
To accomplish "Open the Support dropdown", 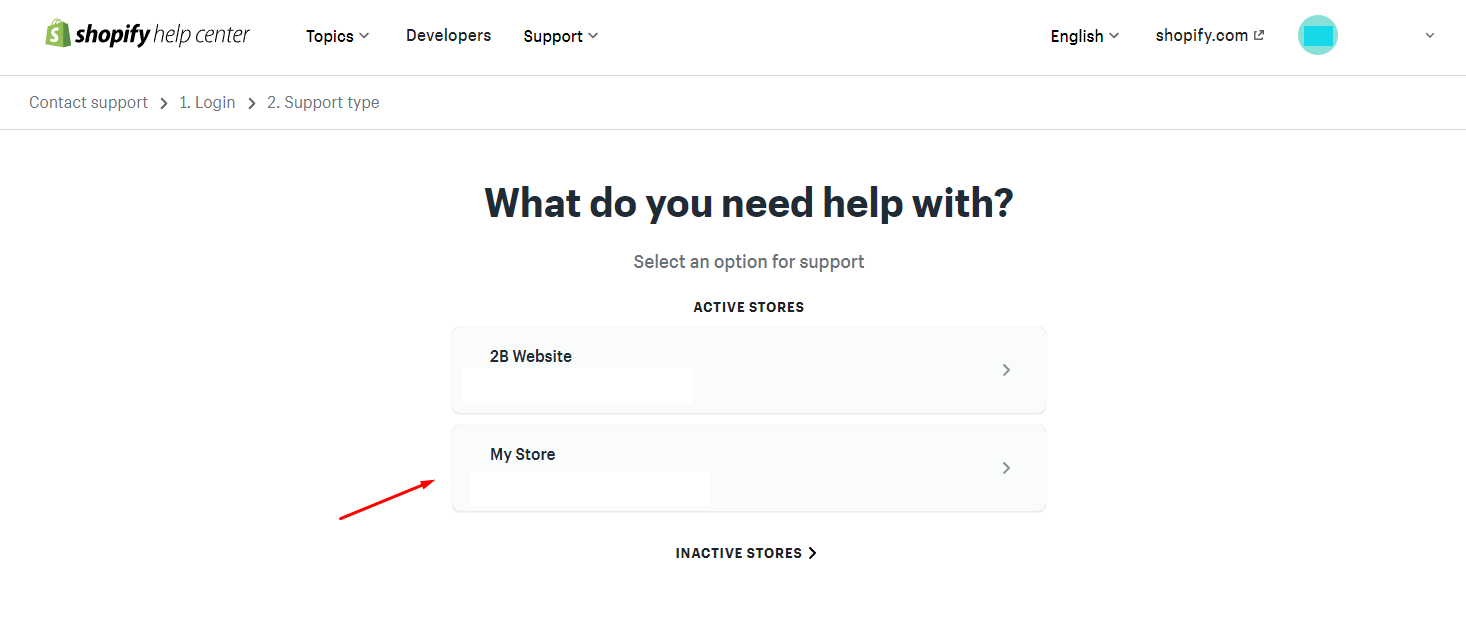I will pyautogui.click(x=559, y=36).
